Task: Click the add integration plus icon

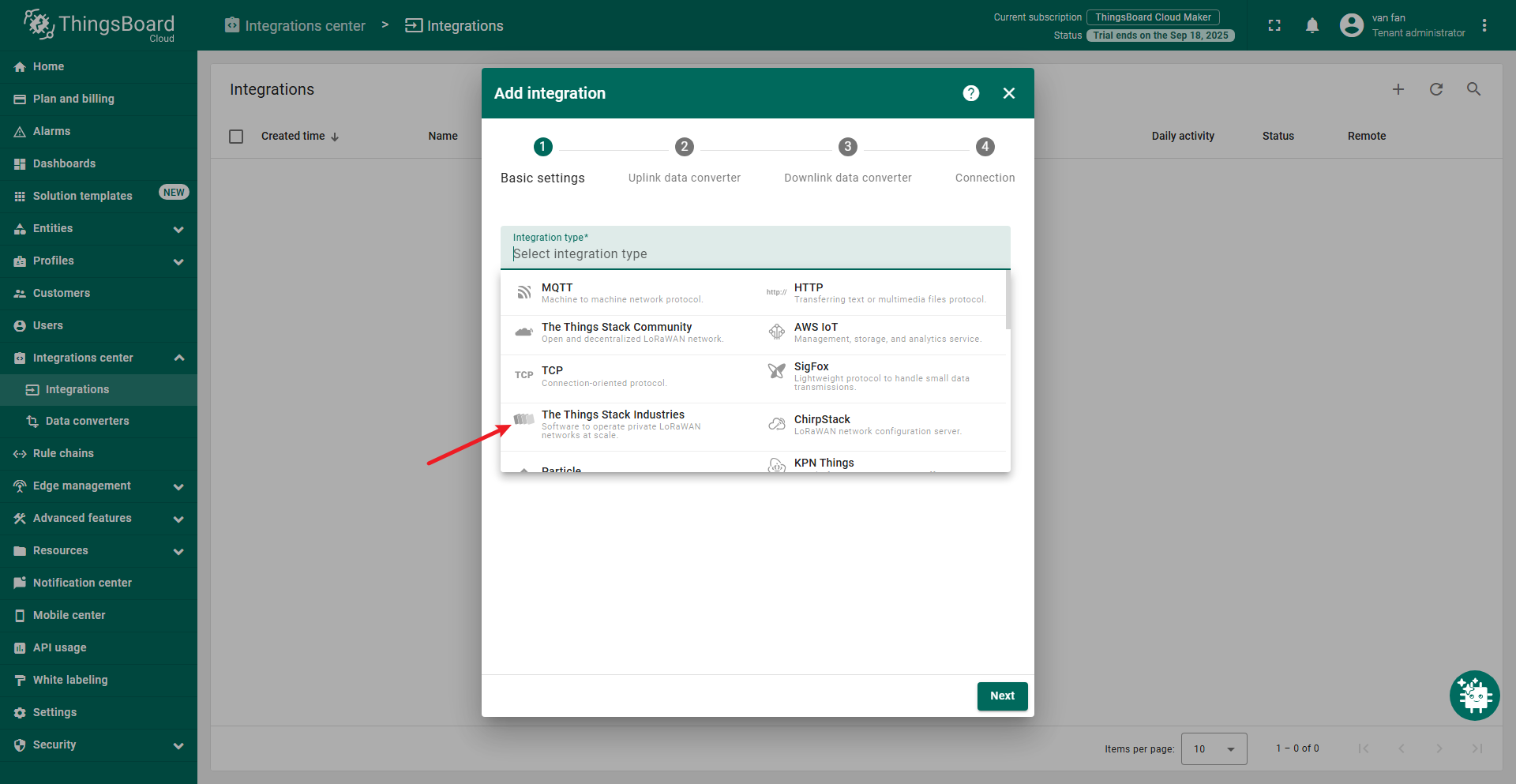Action: point(1398,89)
